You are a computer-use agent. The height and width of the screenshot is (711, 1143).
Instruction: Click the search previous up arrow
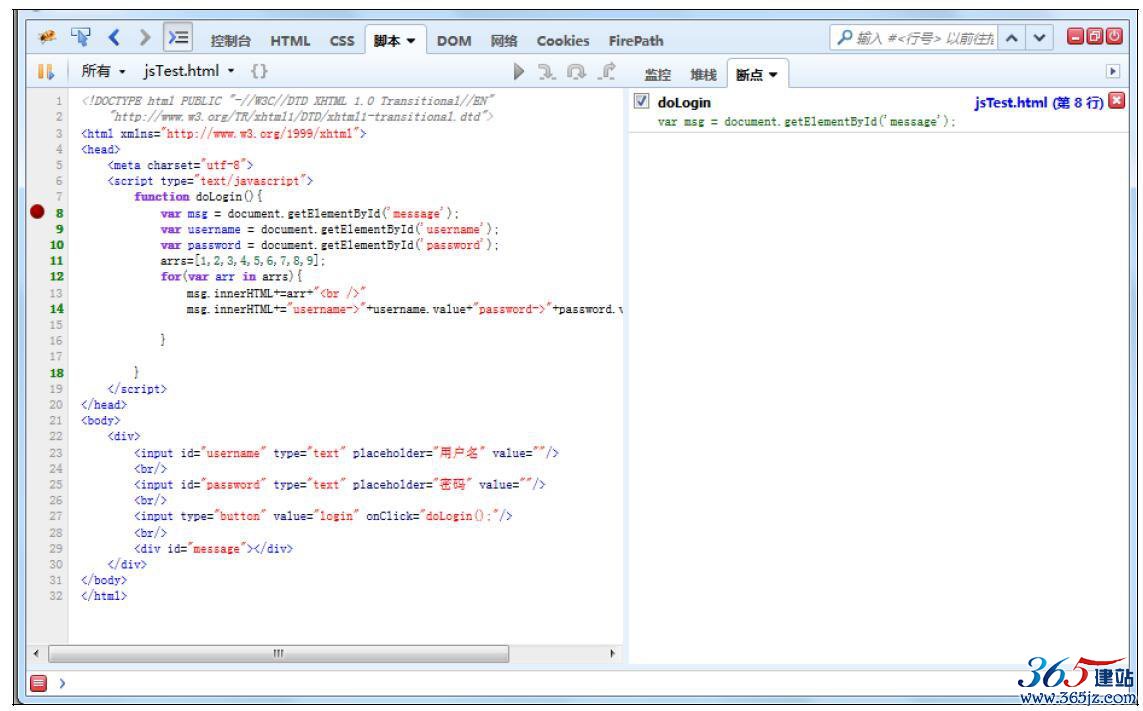(1011, 39)
